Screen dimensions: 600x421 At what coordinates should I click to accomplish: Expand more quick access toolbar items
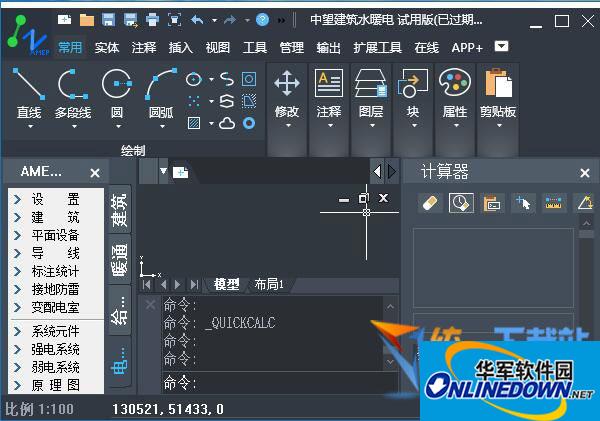(281, 20)
